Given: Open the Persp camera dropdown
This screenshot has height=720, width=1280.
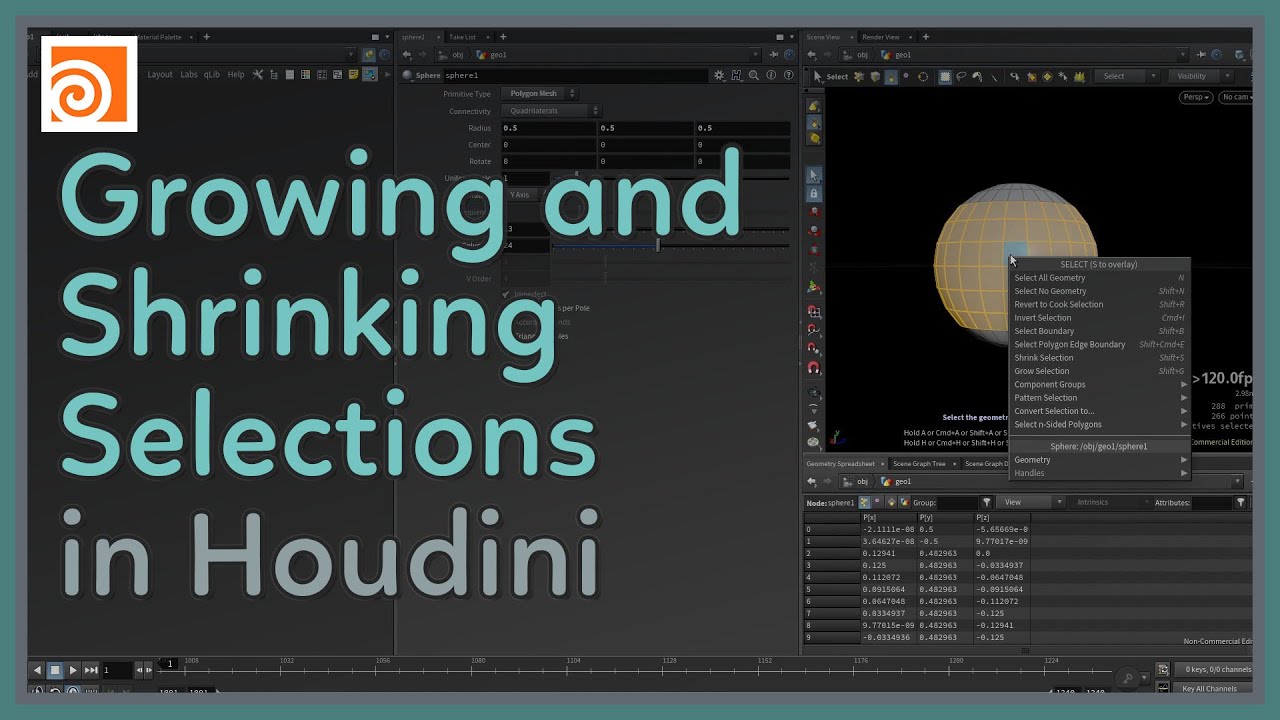Looking at the screenshot, I should point(1196,97).
